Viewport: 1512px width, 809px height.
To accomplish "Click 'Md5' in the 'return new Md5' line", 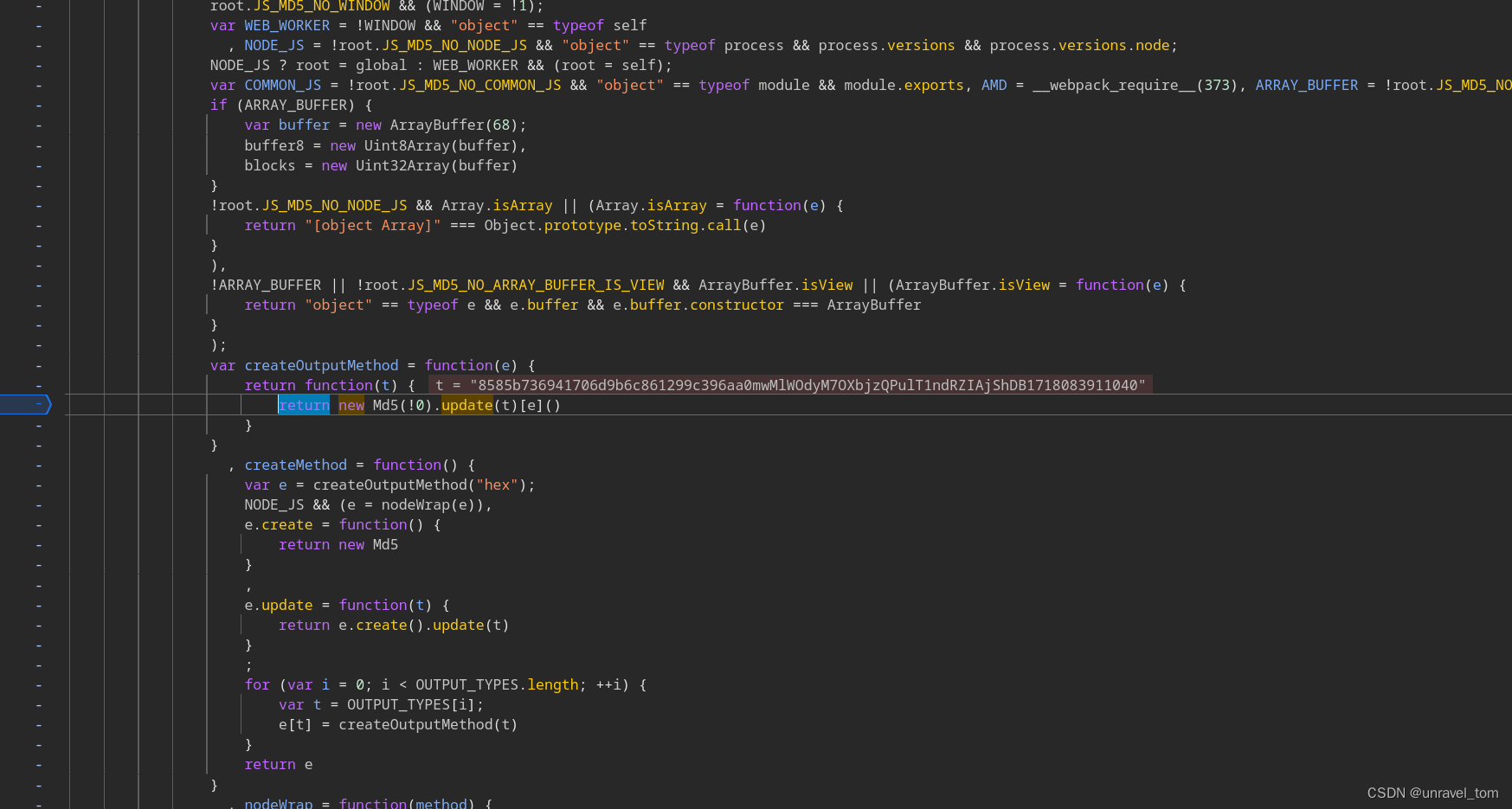I will (x=385, y=544).
